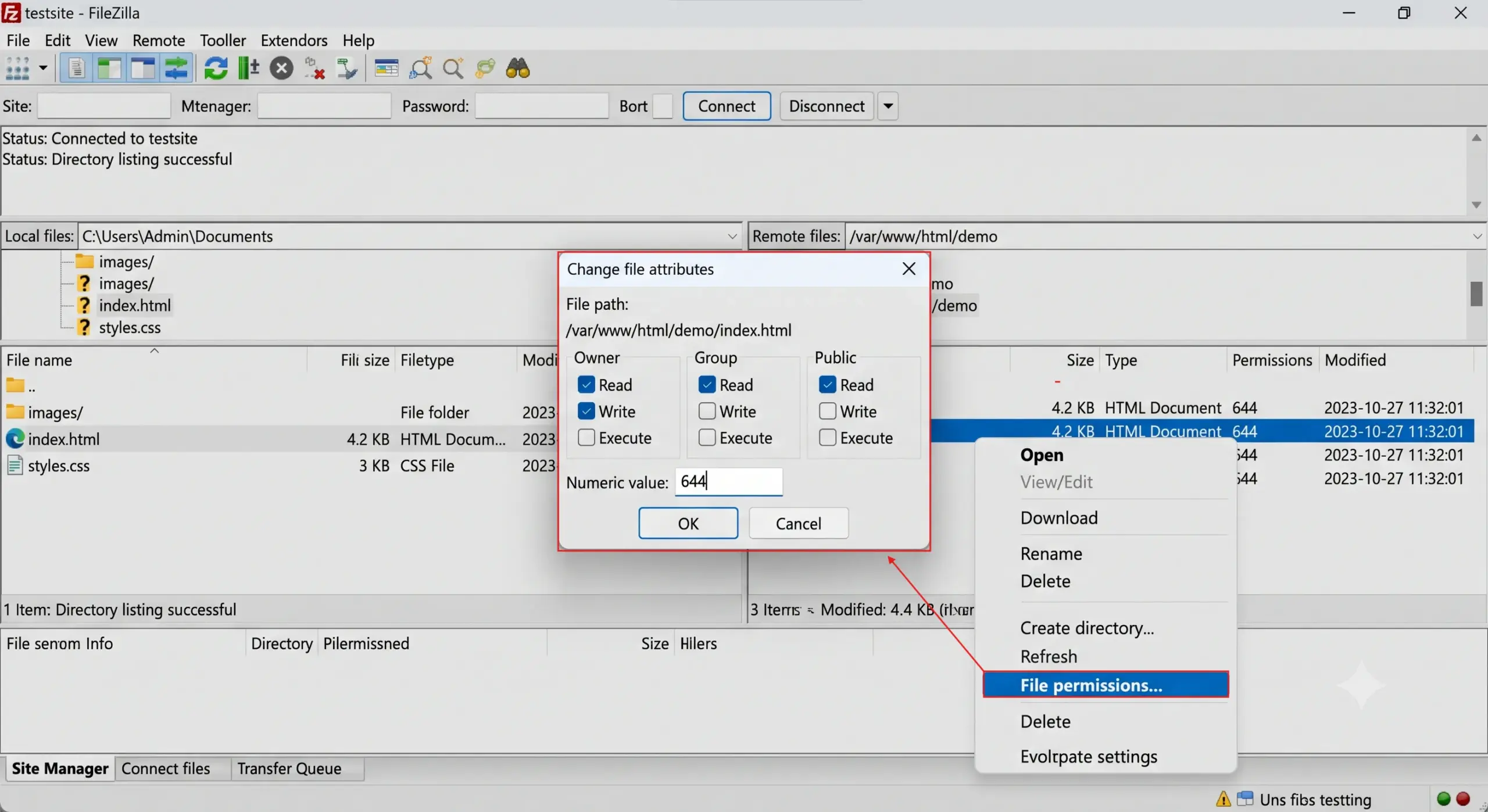Click Cancel in Change file attributes dialog
Image resolution: width=1488 pixels, height=812 pixels.
click(x=799, y=523)
